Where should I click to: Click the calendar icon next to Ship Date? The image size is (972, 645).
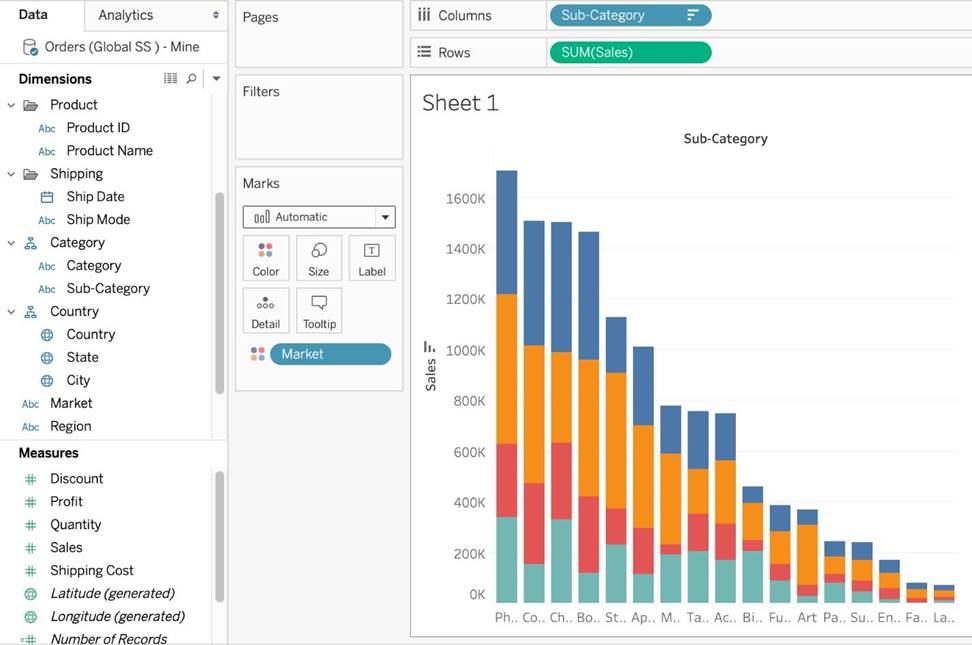[46, 196]
